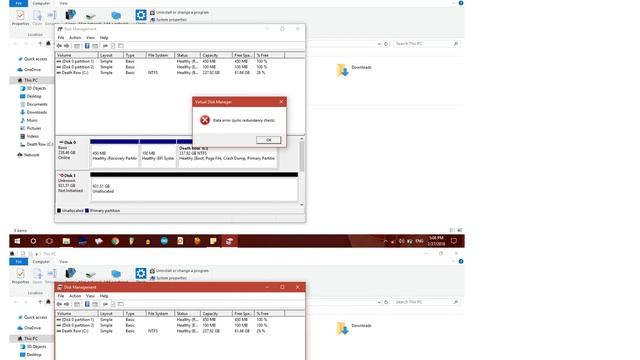Viewport: 640px width, 360px height.
Task: Open the Action Center notification icon
Action: click(453, 241)
